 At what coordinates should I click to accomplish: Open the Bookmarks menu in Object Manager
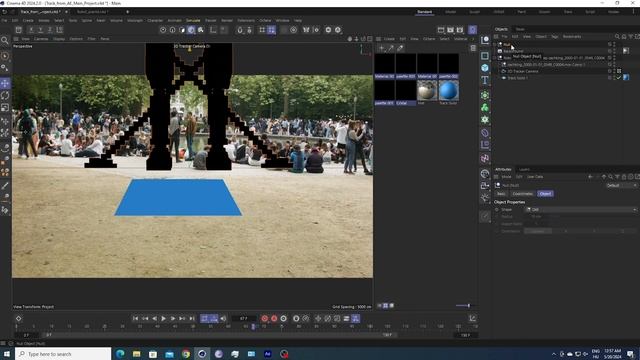coord(572,36)
